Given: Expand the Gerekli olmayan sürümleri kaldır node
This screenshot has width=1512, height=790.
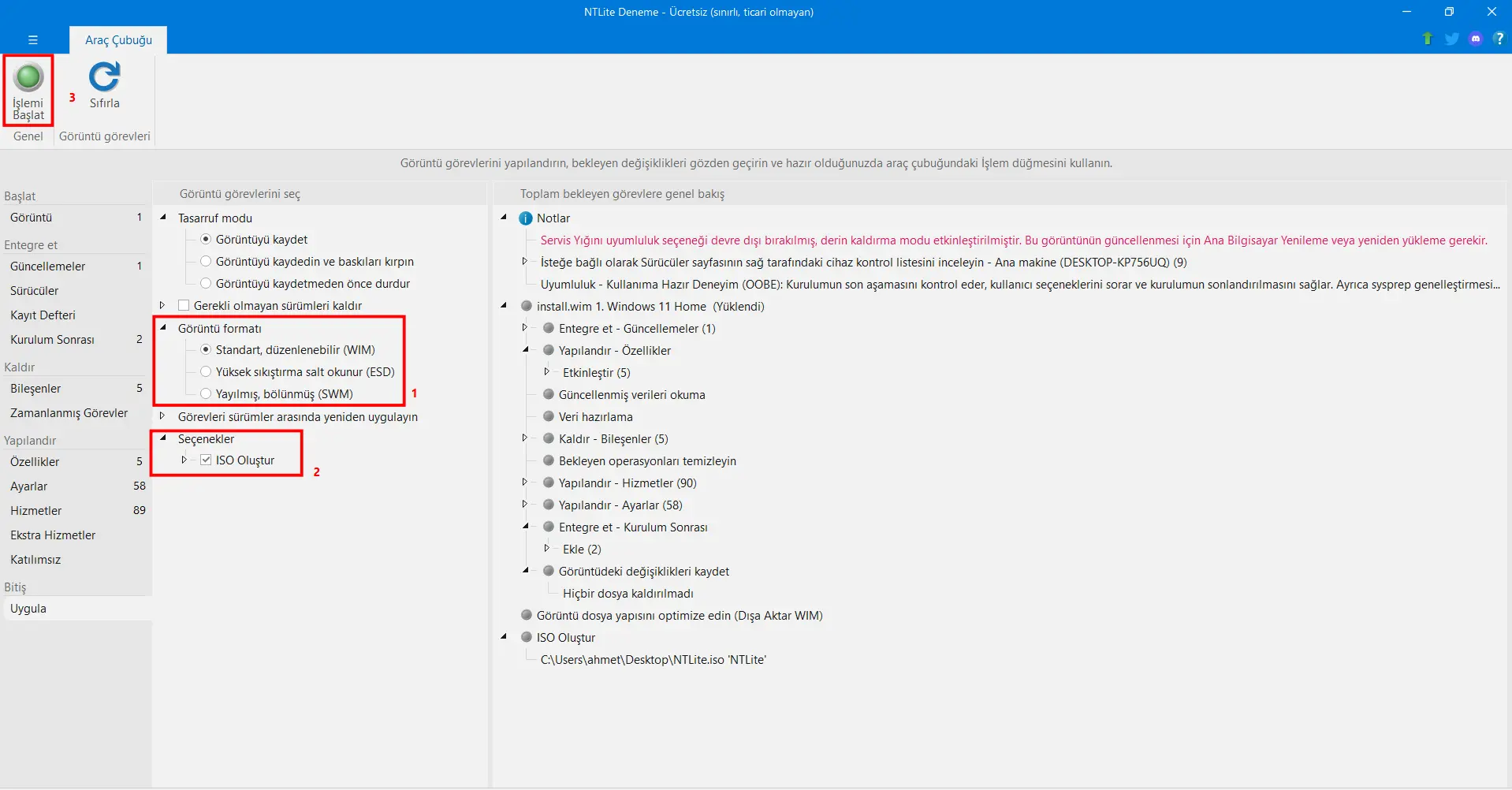Looking at the screenshot, I should click(162, 305).
